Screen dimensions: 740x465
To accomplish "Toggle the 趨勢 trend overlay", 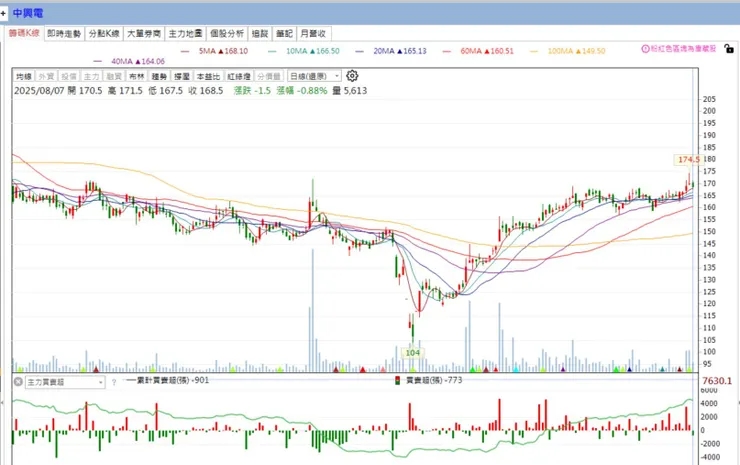I will point(159,76).
